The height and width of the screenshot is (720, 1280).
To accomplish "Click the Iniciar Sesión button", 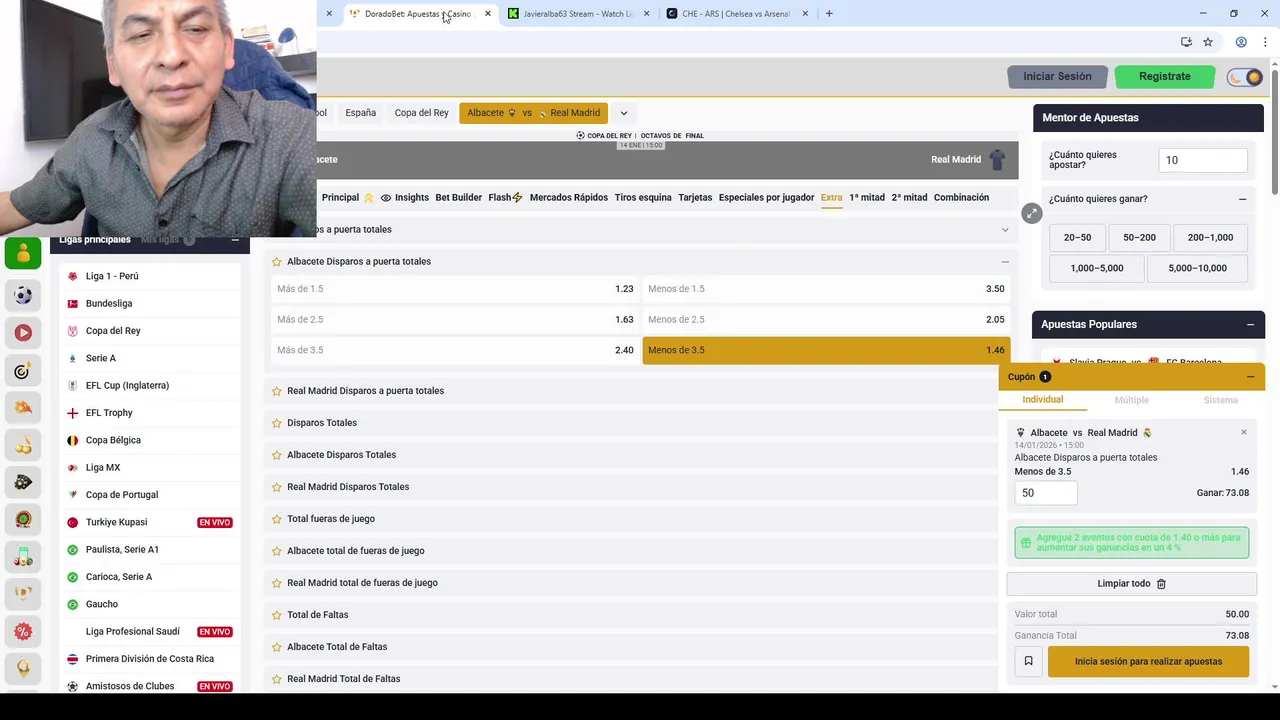I will tap(1057, 77).
